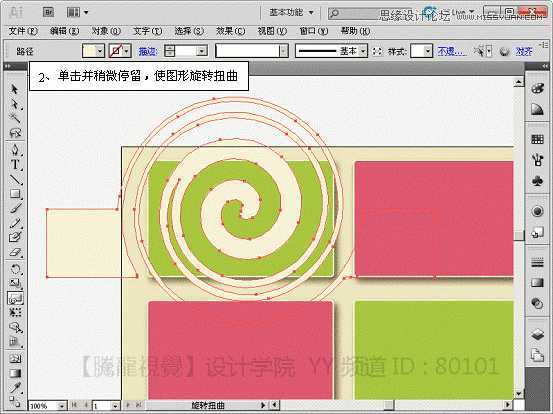Click the stroke none swatch
Viewport: 553px width, 414px height.
(x=116, y=51)
